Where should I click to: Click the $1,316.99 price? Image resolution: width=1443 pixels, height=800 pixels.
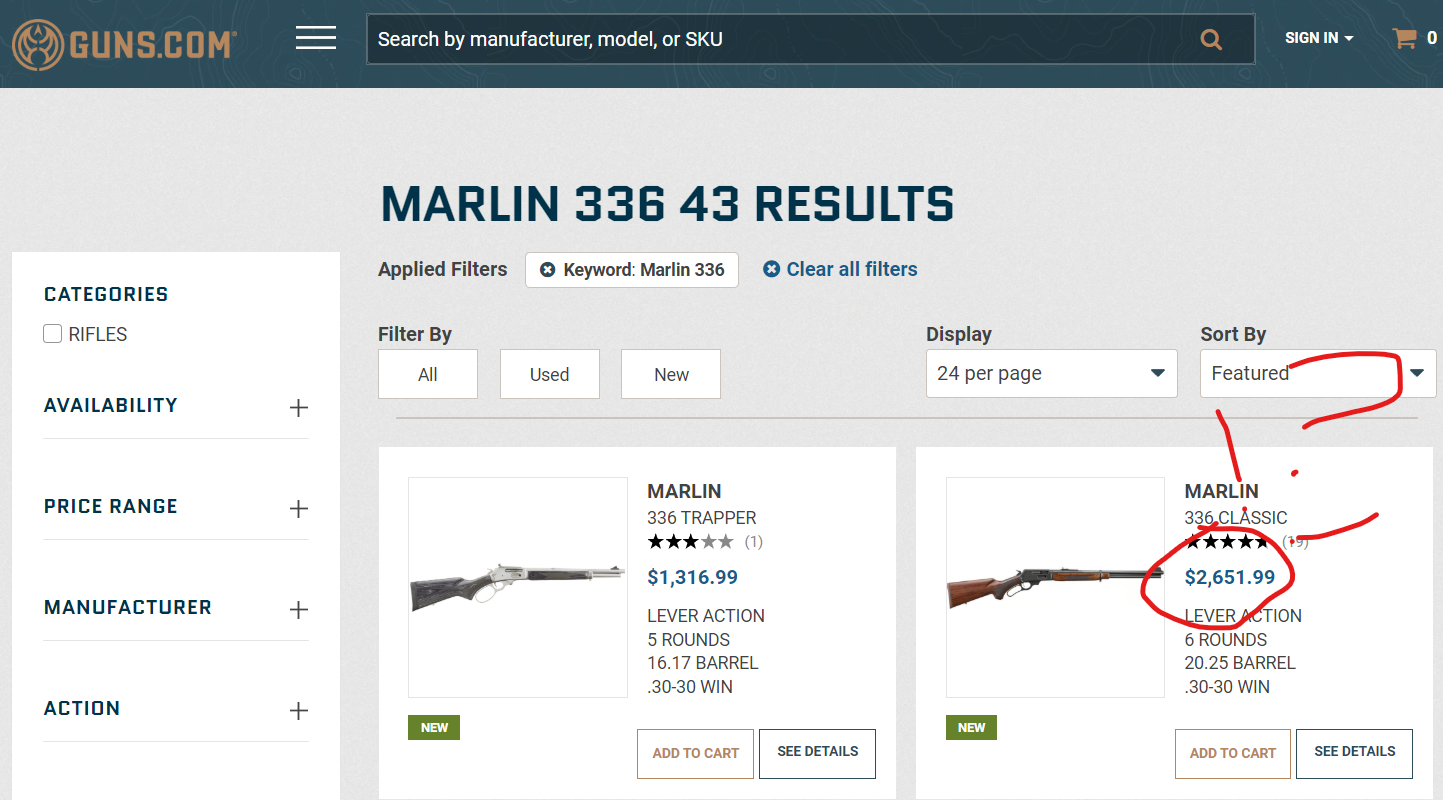(x=692, y=577)
